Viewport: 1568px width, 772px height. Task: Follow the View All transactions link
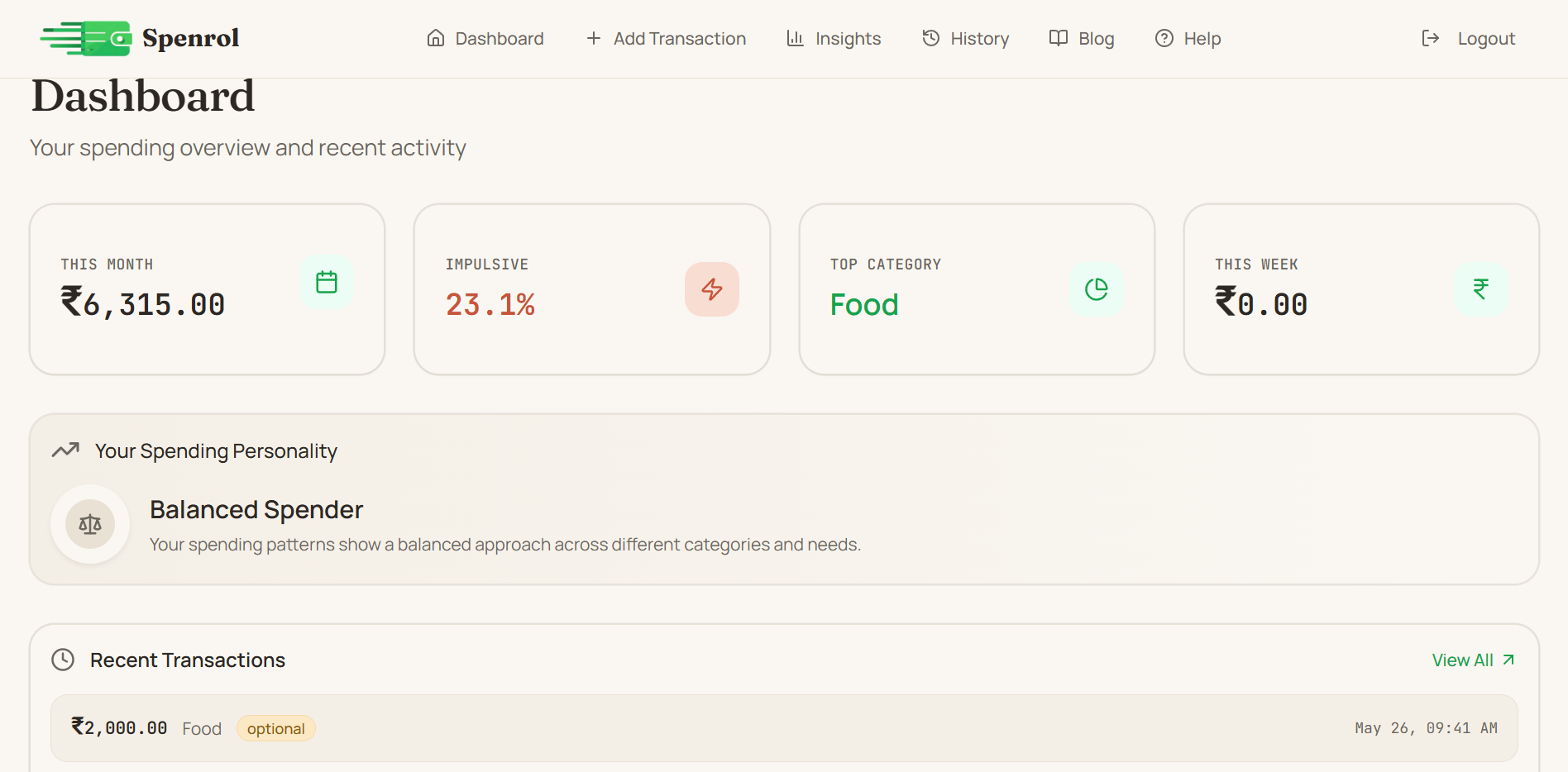1474,660
